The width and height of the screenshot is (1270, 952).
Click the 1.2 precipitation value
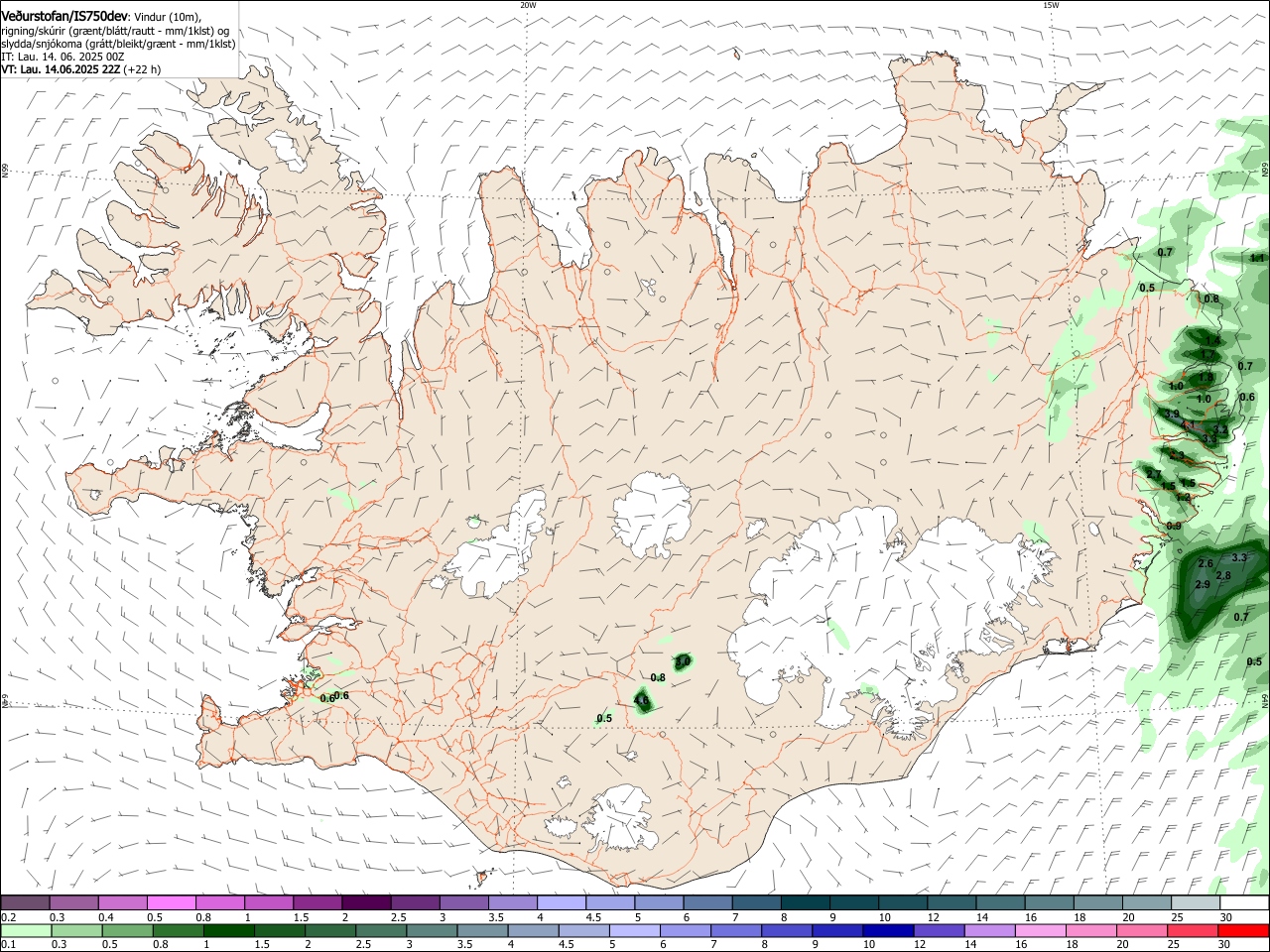point(1183,497)
